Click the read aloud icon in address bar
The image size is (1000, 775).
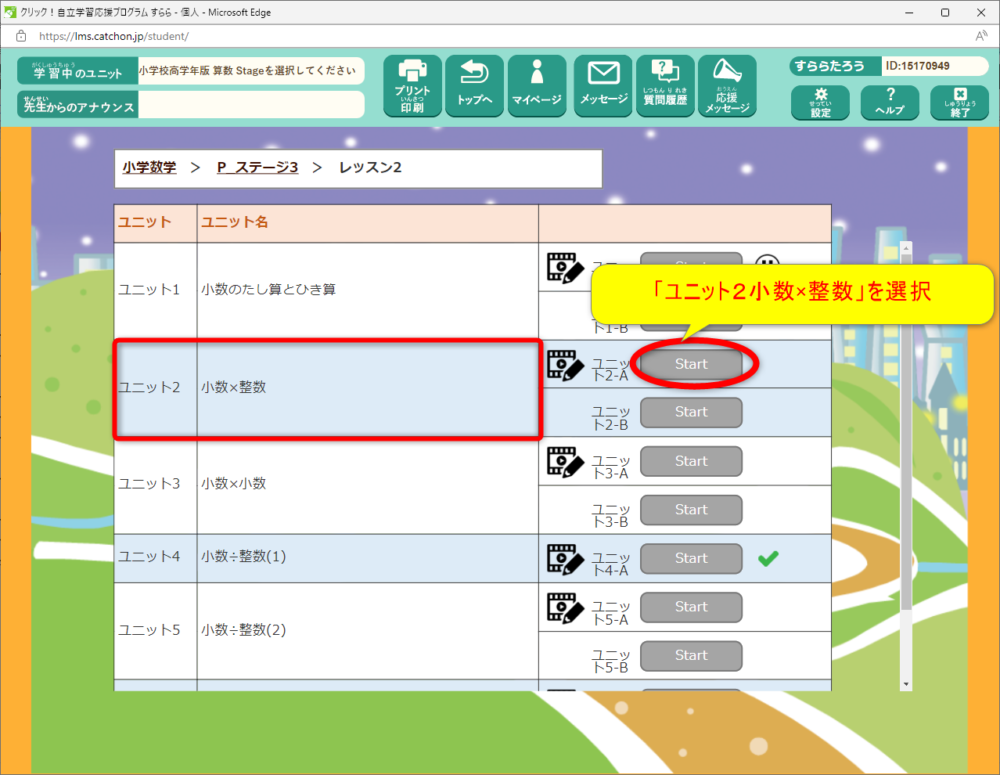pyautogui.click(x=981, y=36)
